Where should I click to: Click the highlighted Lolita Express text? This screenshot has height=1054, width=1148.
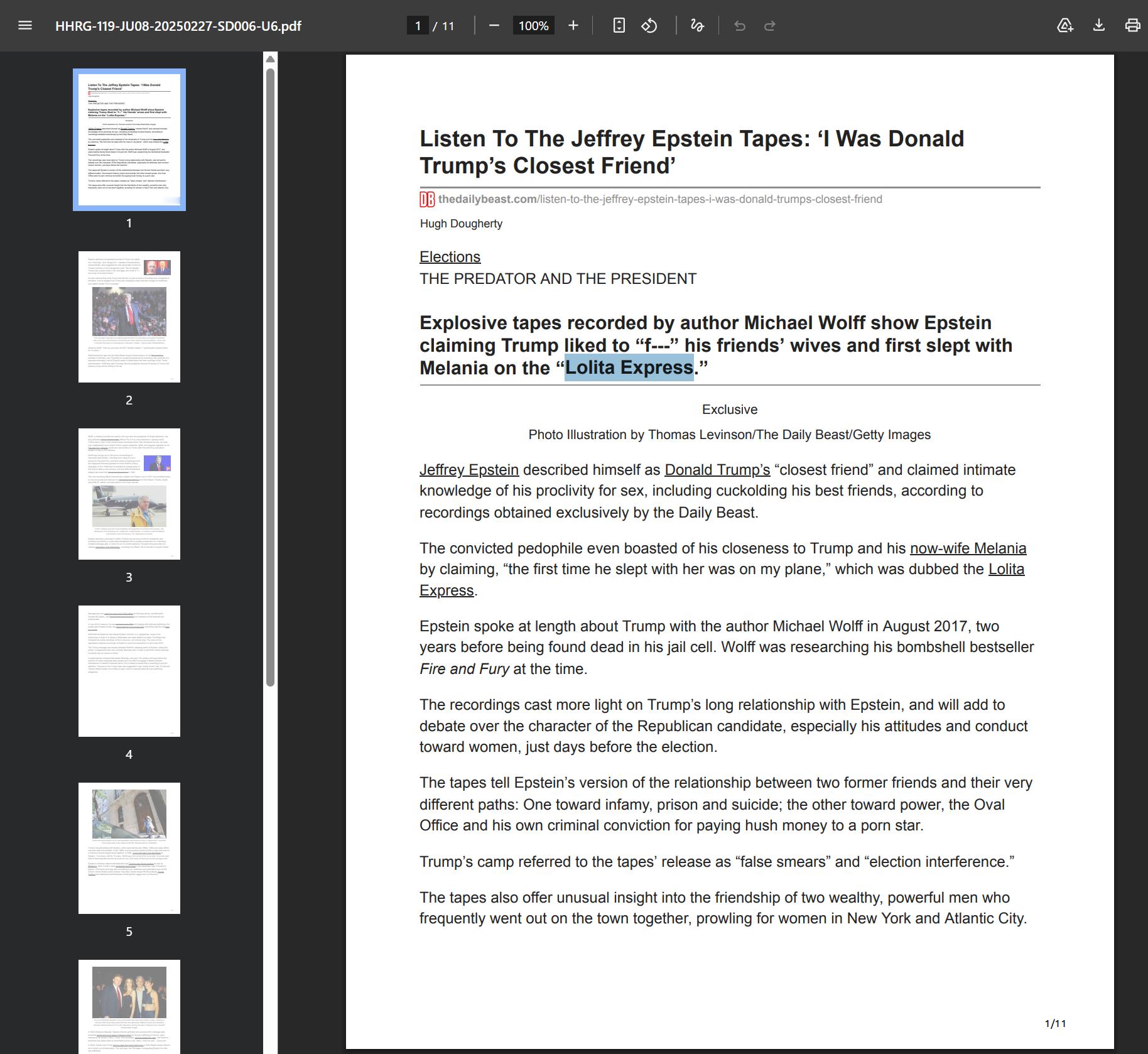tap(629, 367)
